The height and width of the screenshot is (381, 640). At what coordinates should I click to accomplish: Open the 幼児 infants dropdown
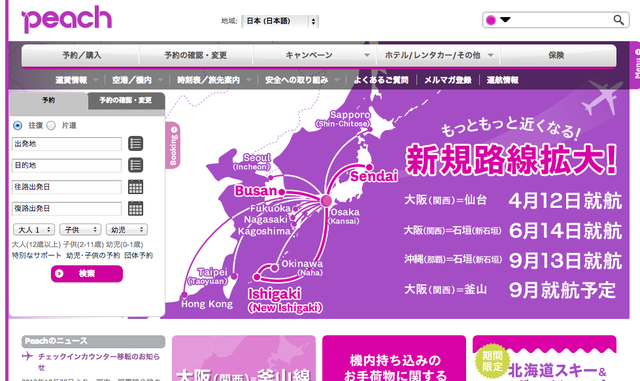coord(127,230)
